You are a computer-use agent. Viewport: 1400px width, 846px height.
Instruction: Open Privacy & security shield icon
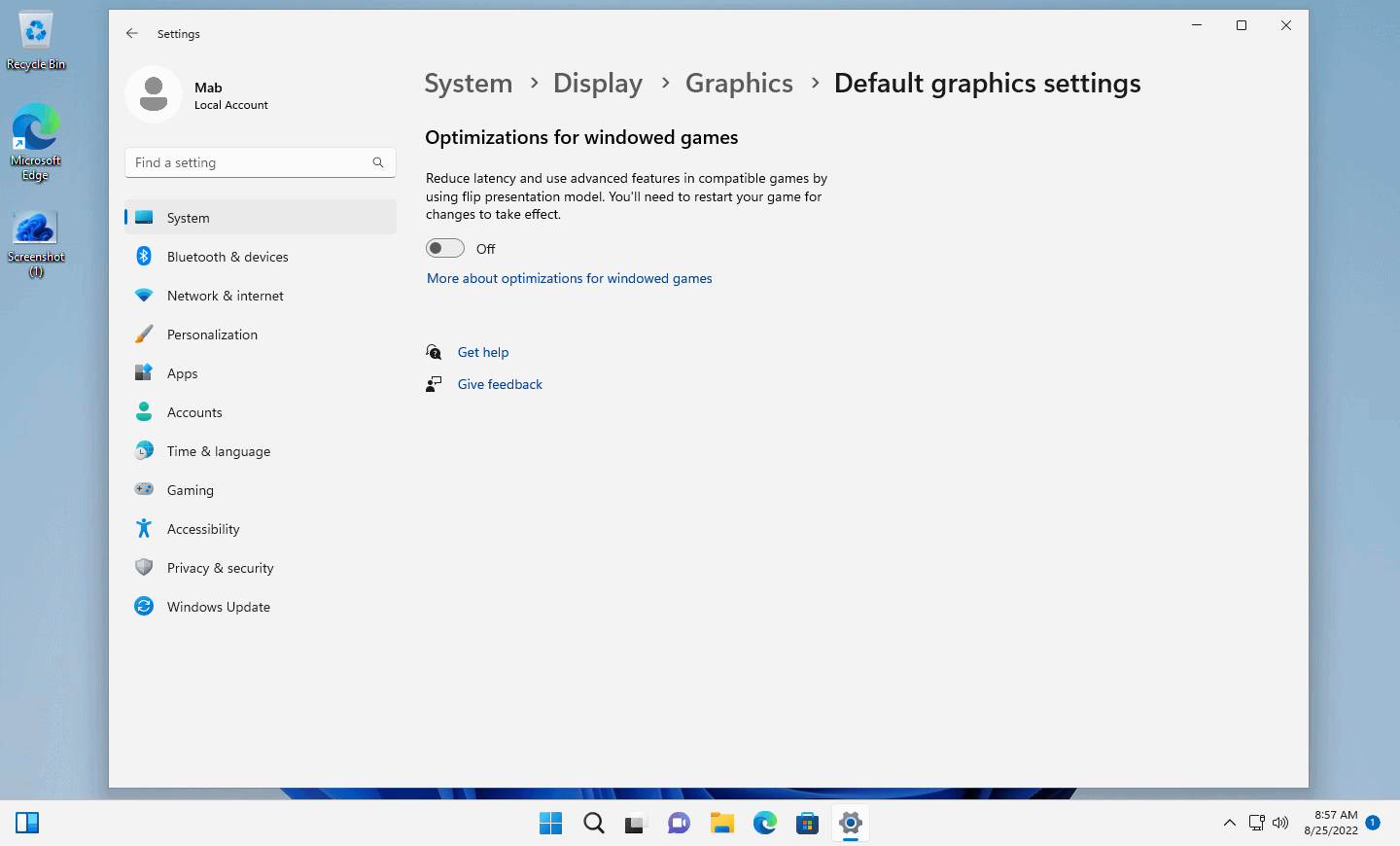point(144,567)
